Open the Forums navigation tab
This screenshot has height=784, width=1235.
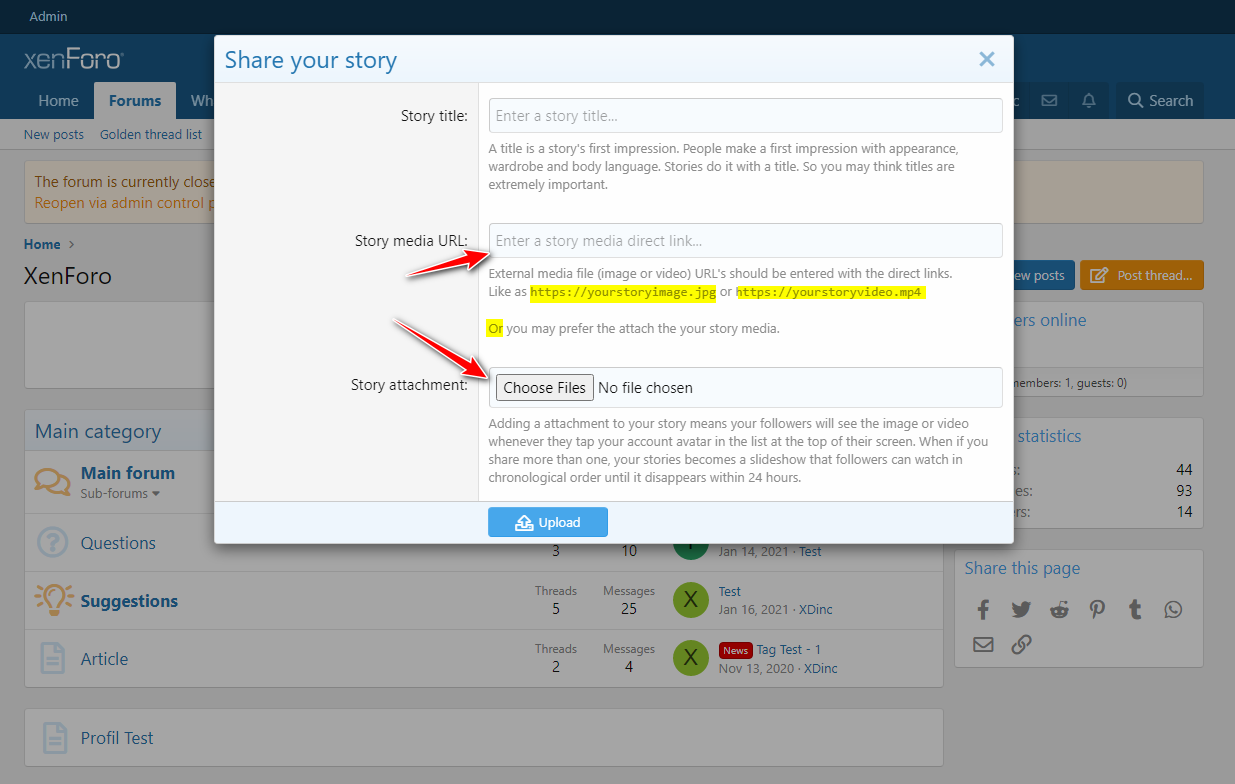[135, 100]
